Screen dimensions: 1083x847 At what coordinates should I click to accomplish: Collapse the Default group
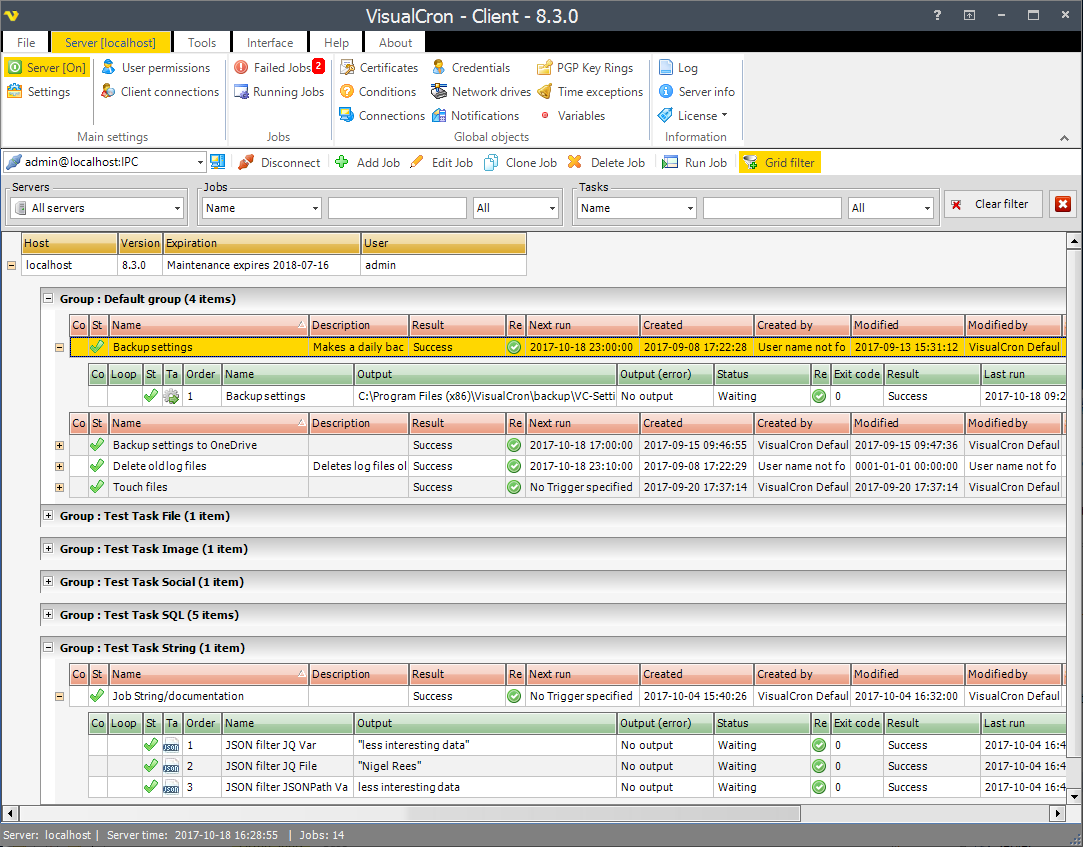coord(47,298)
